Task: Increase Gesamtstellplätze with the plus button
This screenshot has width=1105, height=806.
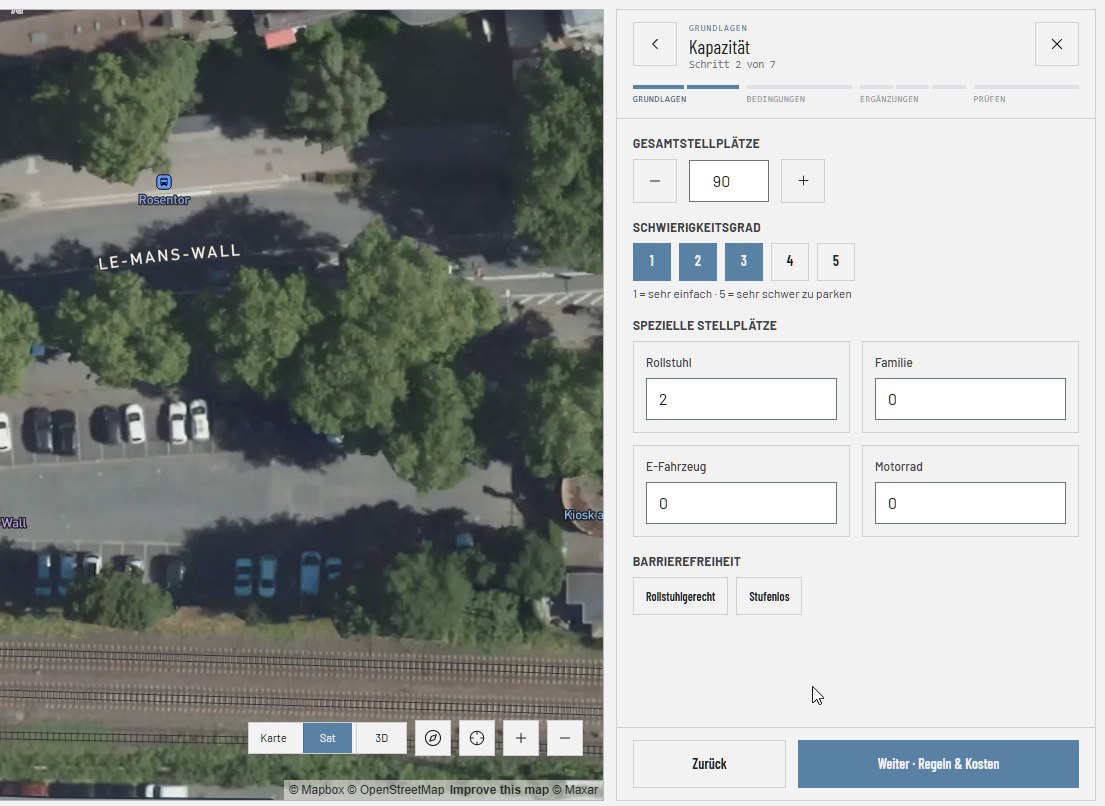Action: tap(803, 181)
